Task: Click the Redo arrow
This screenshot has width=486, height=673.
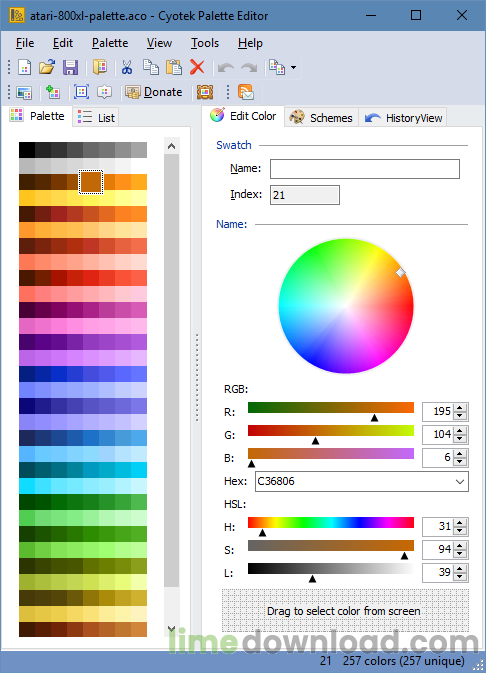Action: [249, 67]
